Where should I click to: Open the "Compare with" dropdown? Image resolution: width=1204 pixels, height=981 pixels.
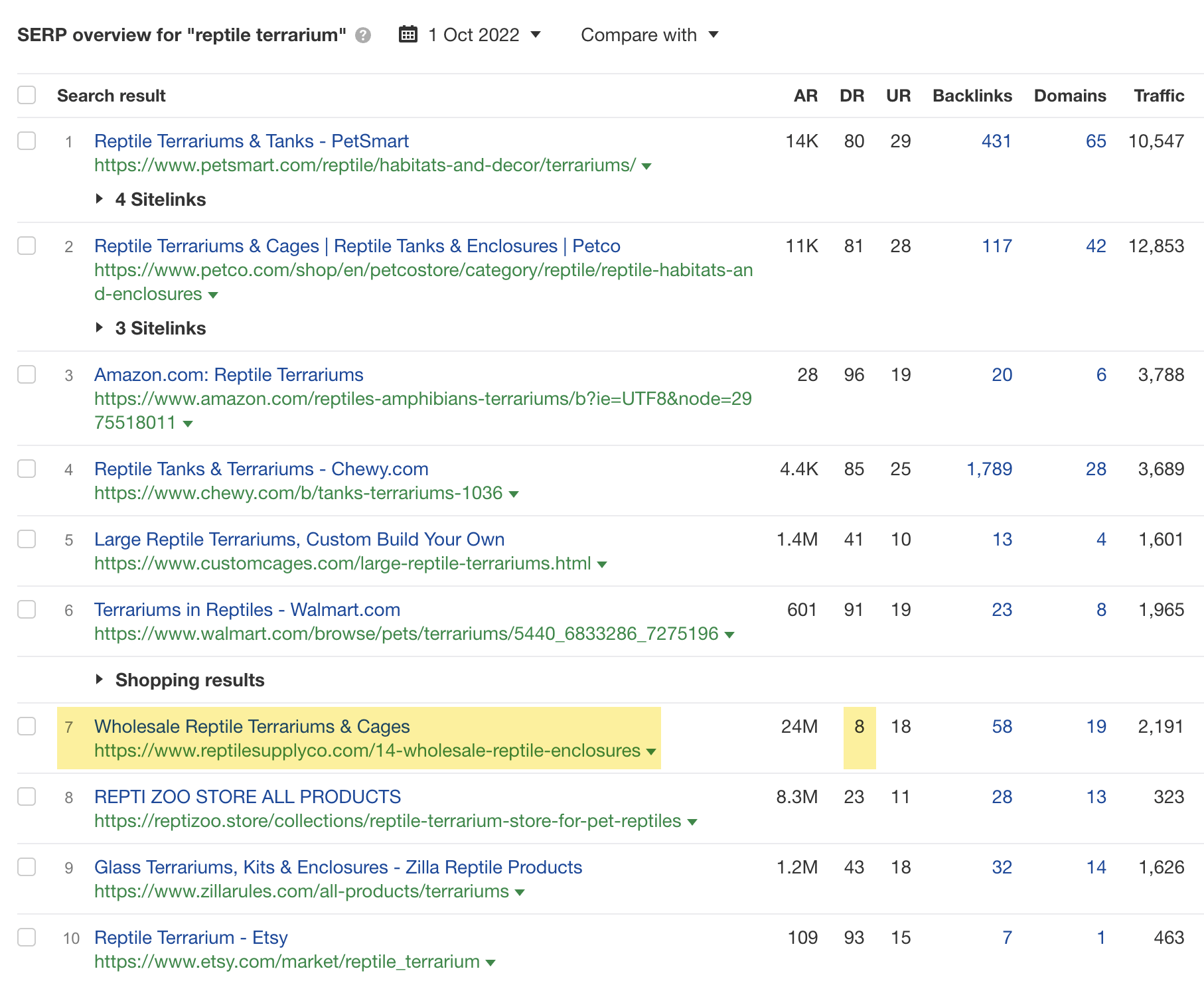coord(649,35)
